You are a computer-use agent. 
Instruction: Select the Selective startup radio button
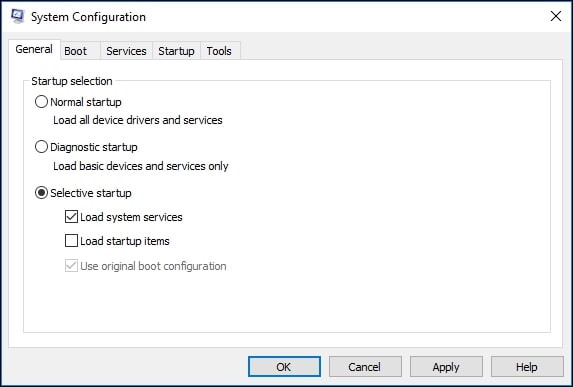[41, 193]
